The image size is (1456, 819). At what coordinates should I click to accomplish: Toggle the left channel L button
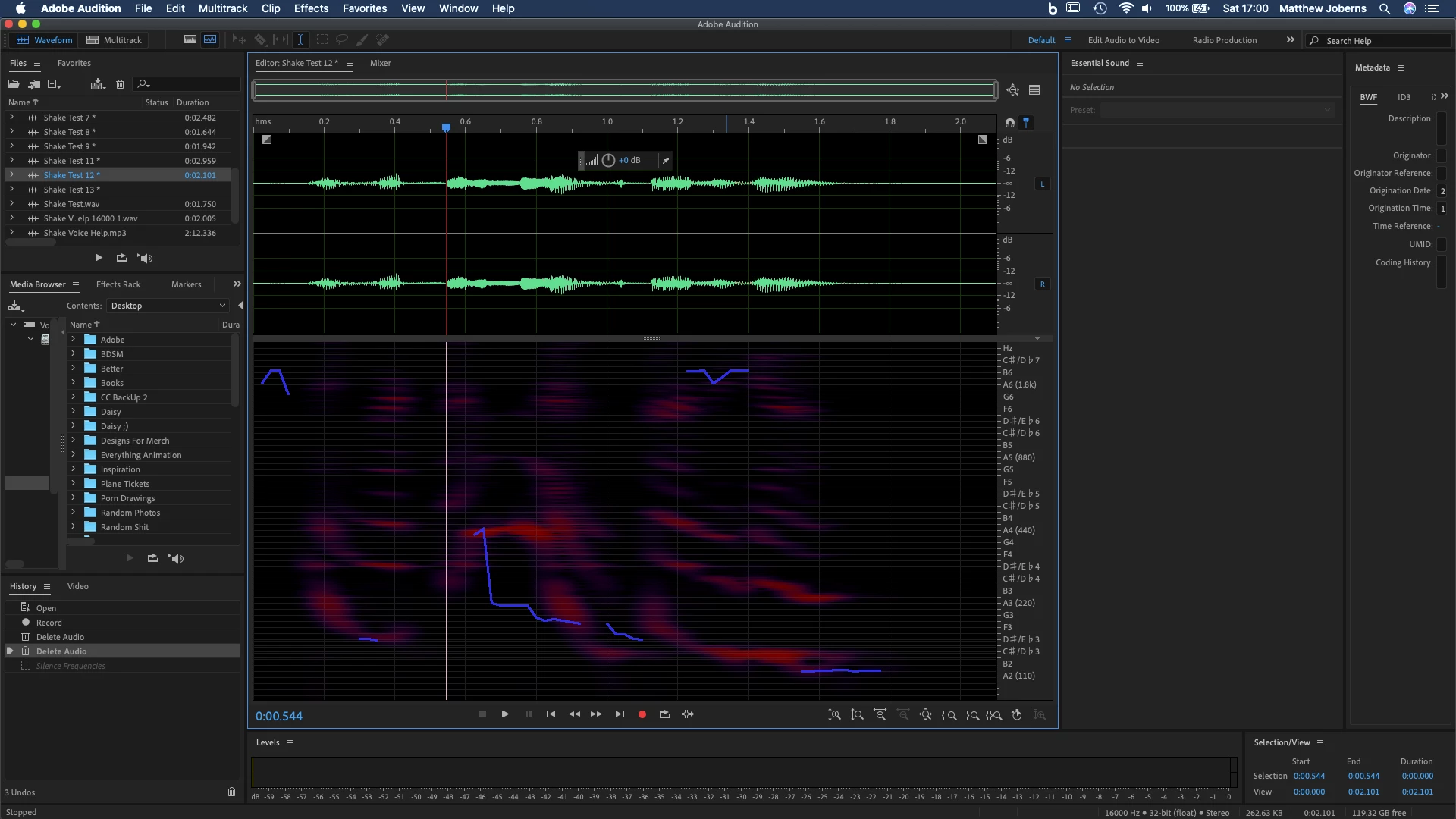tap(1043, 184)
